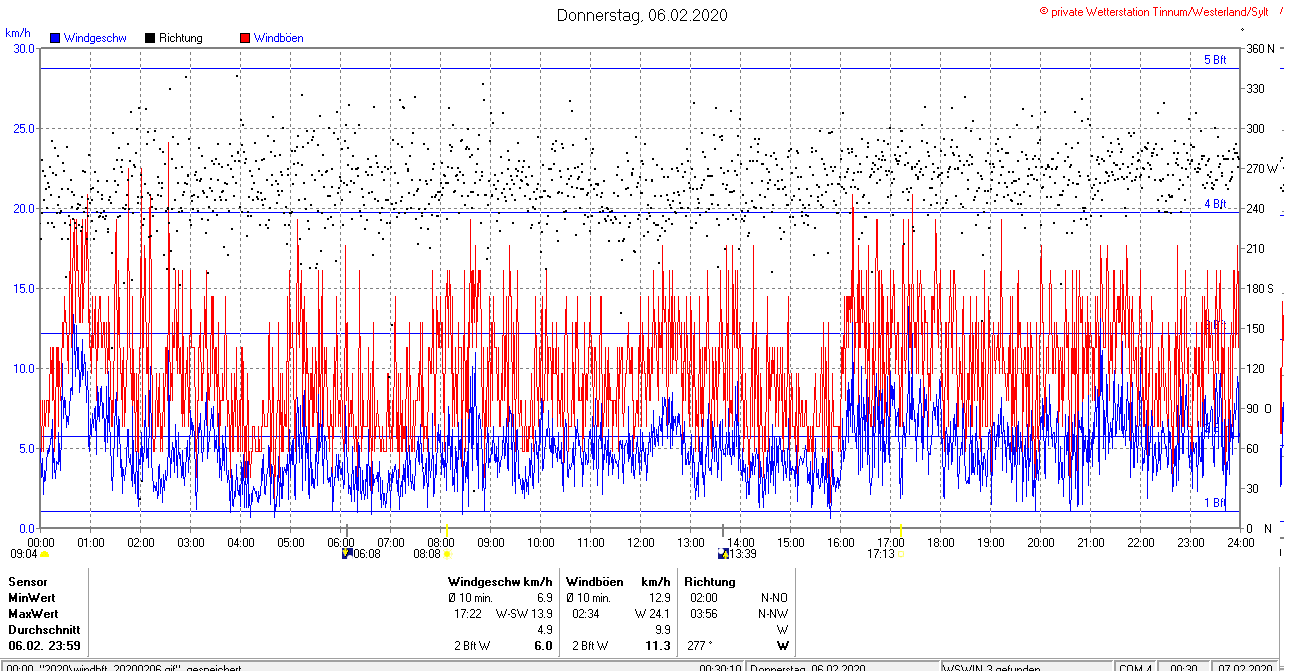This screenshot has height=671, width=1310.
Task: Click the 'Windgeschw km/h' column header
Action: (x=501, y=581)
